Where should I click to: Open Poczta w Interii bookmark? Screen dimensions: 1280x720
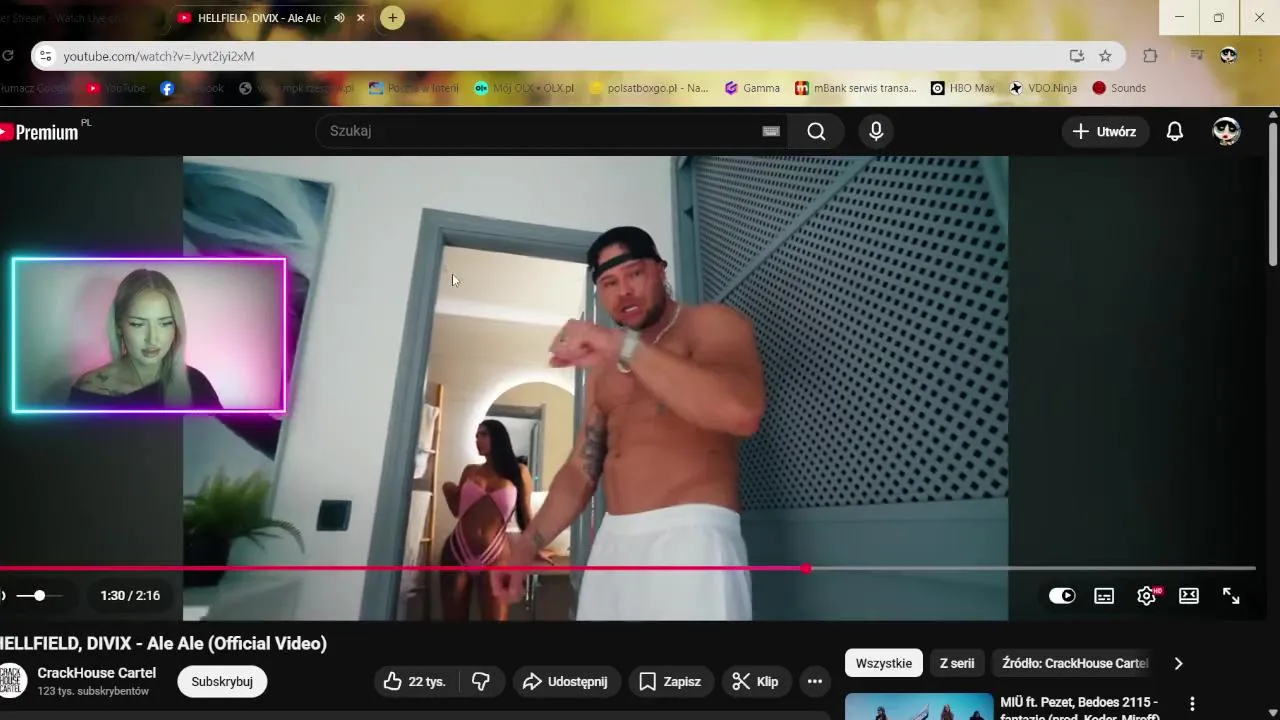tap(413, 88)
